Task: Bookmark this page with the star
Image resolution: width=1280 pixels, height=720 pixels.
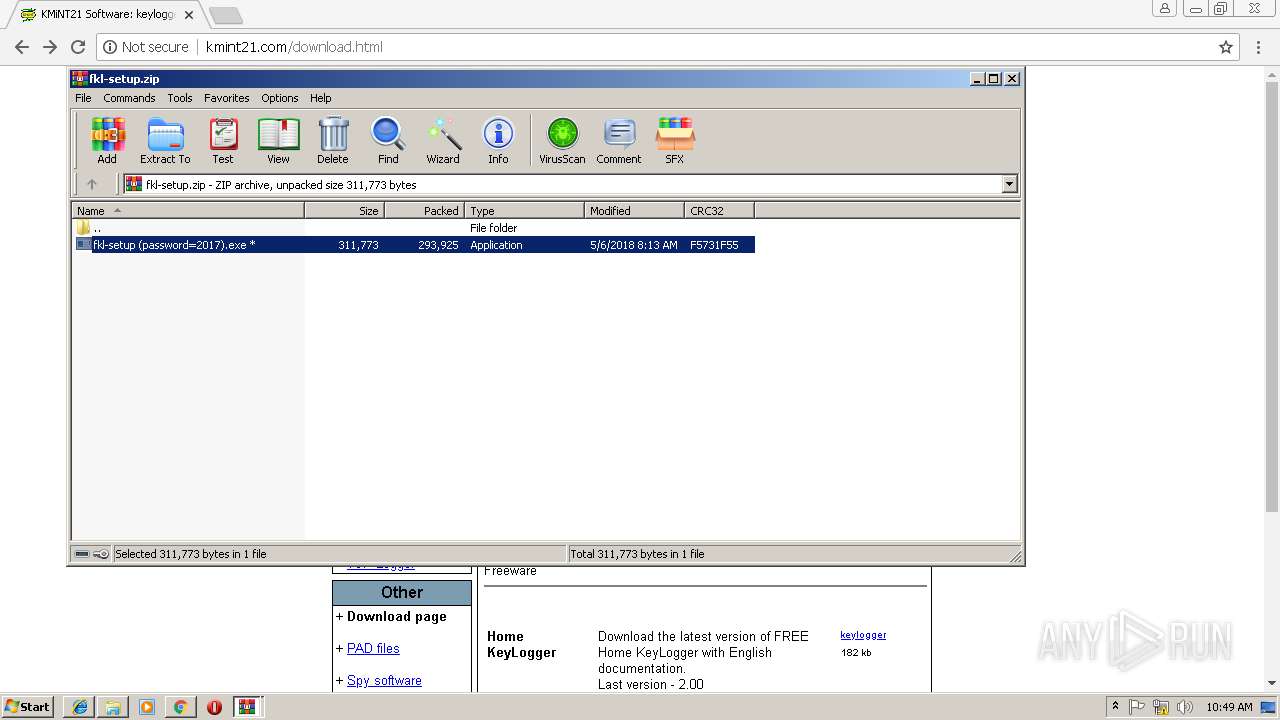Action: pos(1226,47)
